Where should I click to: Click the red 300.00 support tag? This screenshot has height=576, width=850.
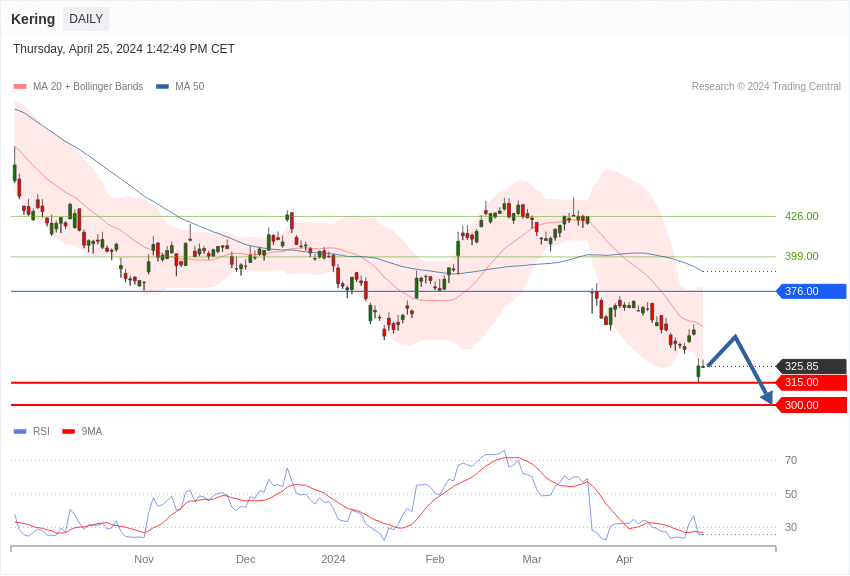pyautogui.click(x=811, y=405)
